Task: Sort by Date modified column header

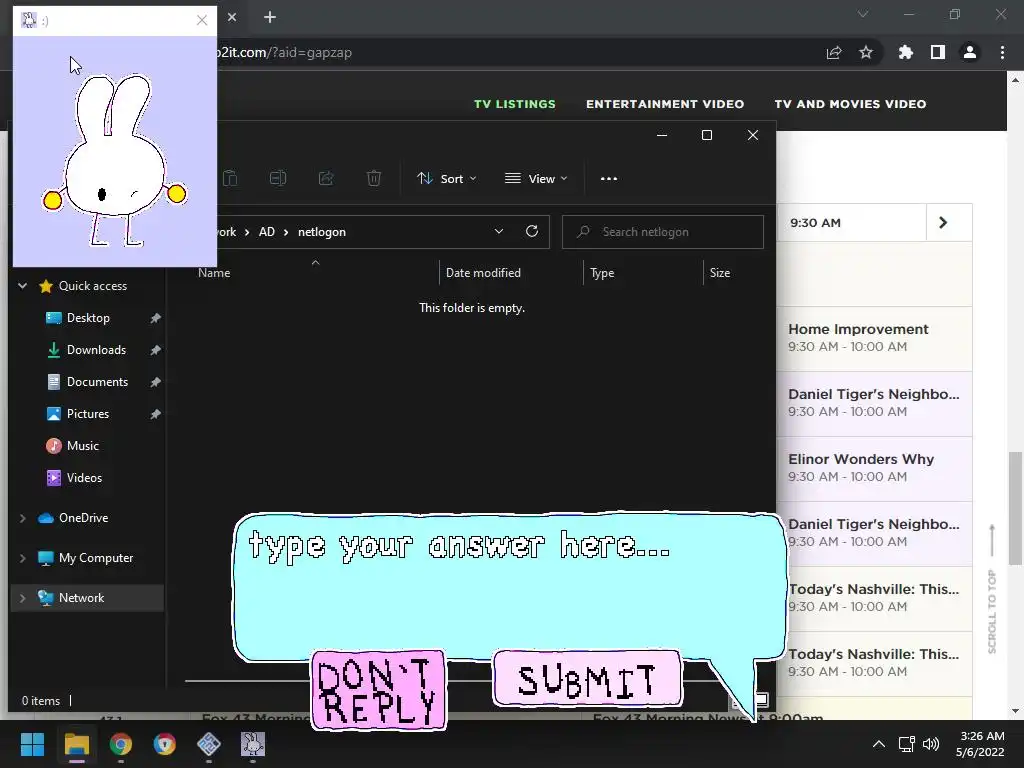Action: pyautogui.click(x=483, y=273)
